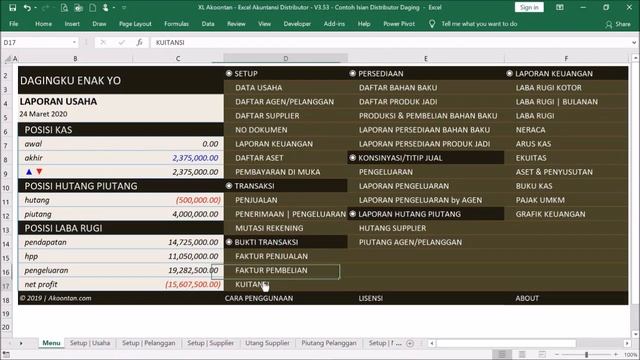Select the KONSINYASI/TITIP JUAL radio bullet
640x360 pixels.
tap(353, 158)
